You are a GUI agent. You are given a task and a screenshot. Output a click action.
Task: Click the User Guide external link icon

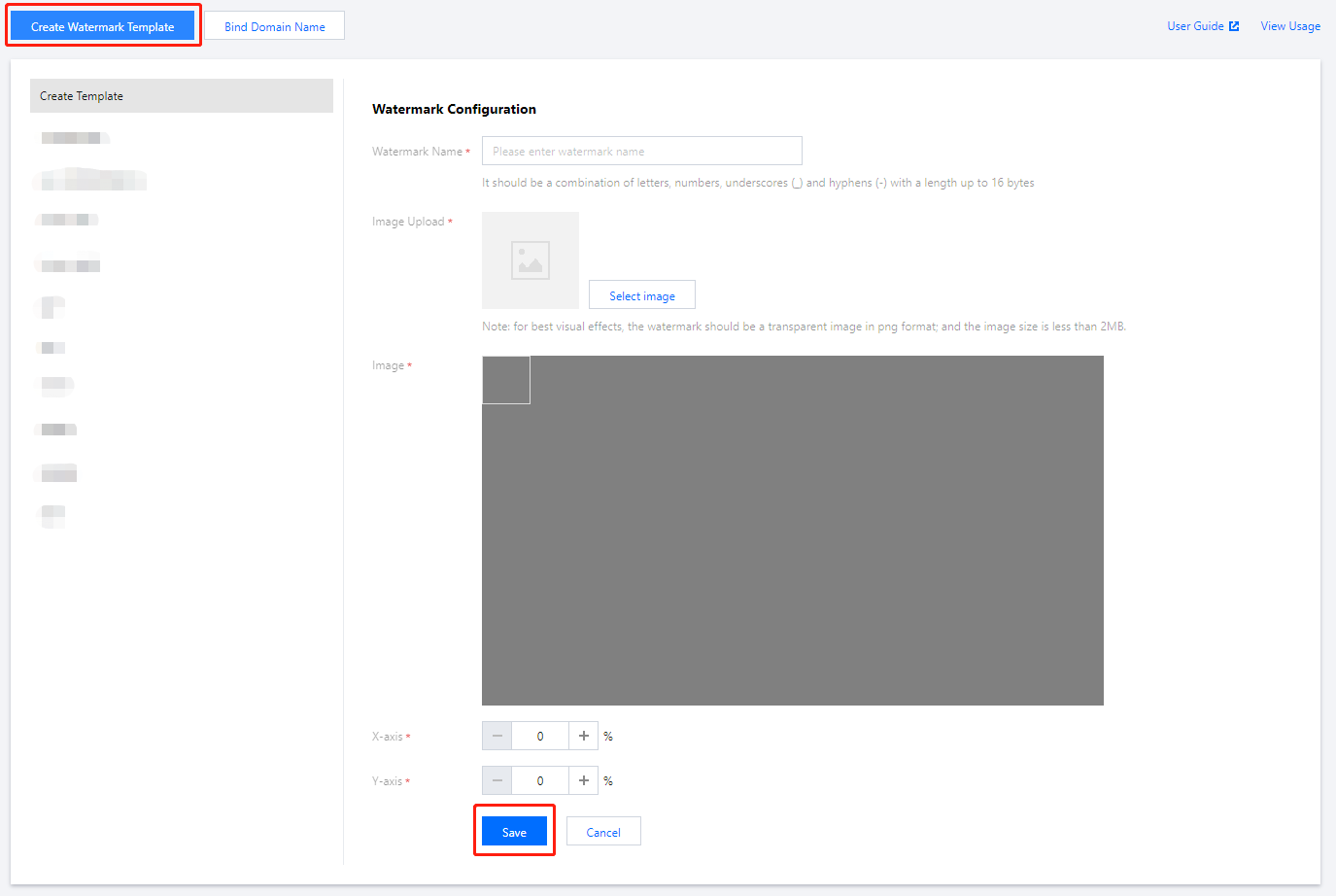[x=1234, y=26]
